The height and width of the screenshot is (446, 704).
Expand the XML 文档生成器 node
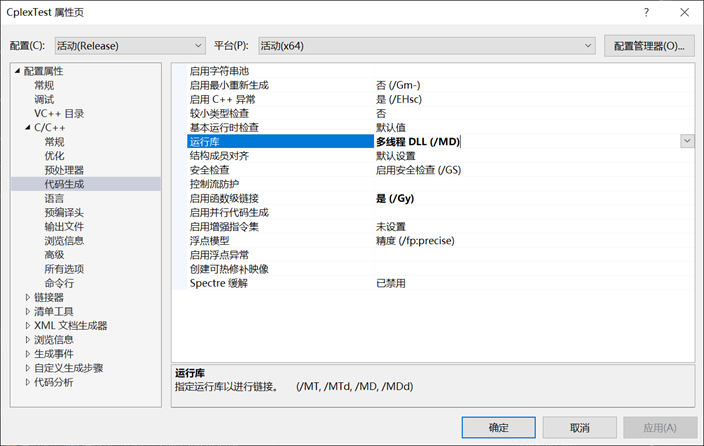click(28, 326)
